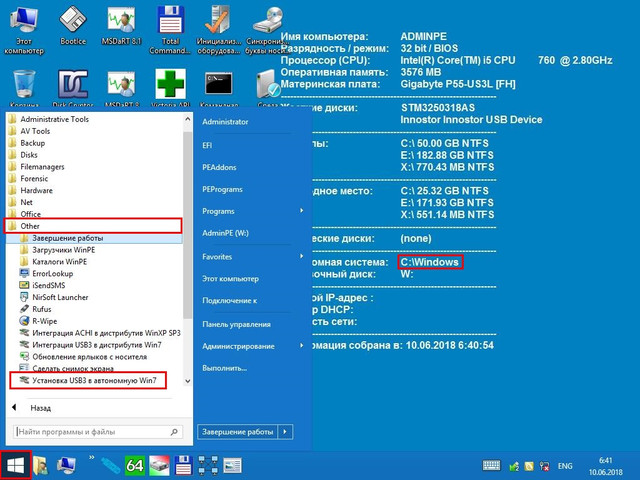Expand the Disks folder

pos(95,155)
